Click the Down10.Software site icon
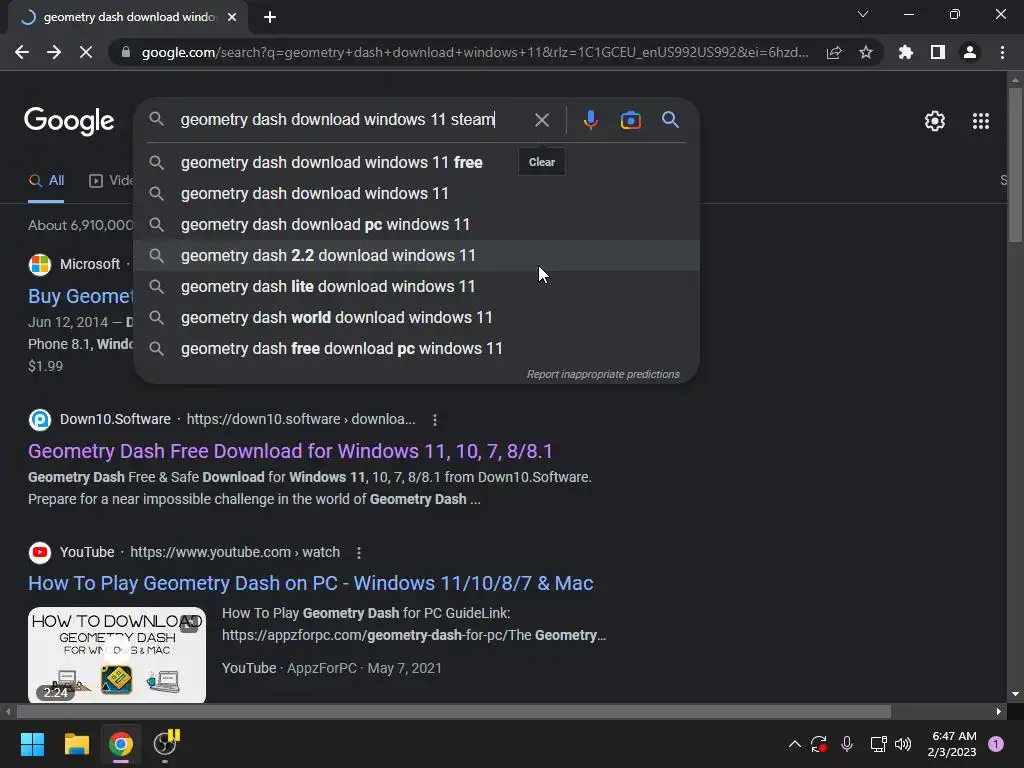1024x768 pixels. (x=40, y=419)
